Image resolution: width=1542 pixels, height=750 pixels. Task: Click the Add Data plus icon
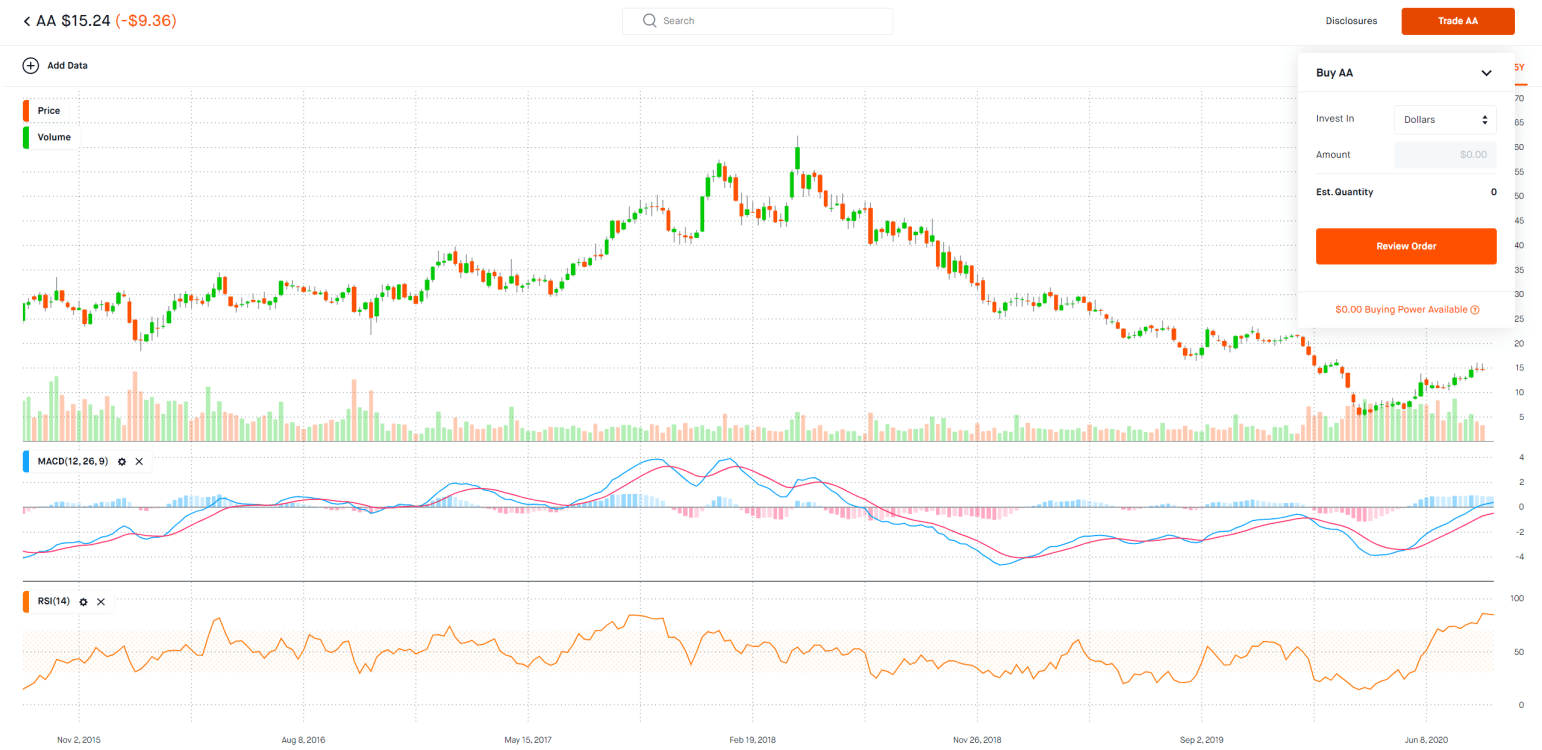coord(30,66)
